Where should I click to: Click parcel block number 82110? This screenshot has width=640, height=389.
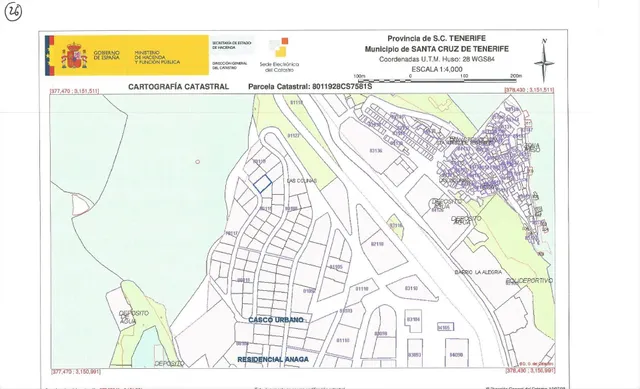[x=377, y=244]
